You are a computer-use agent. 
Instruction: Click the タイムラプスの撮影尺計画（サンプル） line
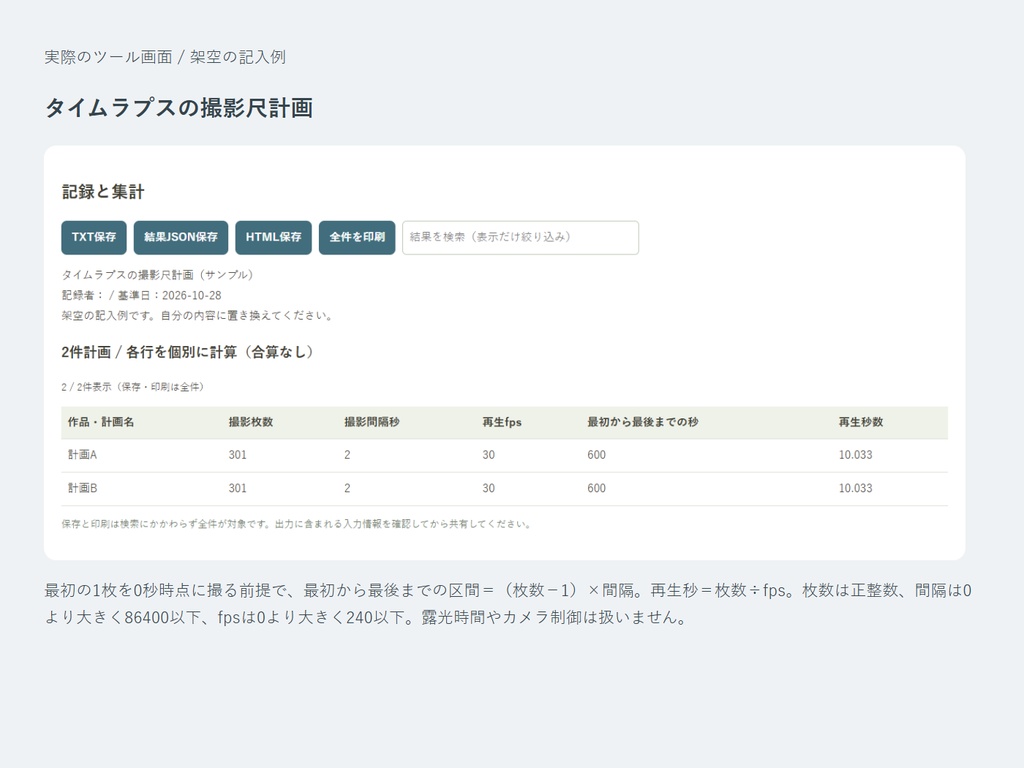point(157,275)
